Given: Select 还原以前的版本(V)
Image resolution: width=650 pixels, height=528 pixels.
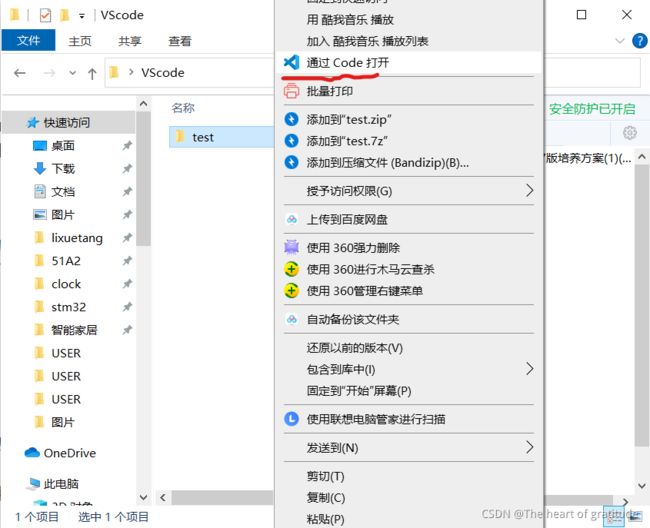Looking at the screenshot, I should 409,348.
